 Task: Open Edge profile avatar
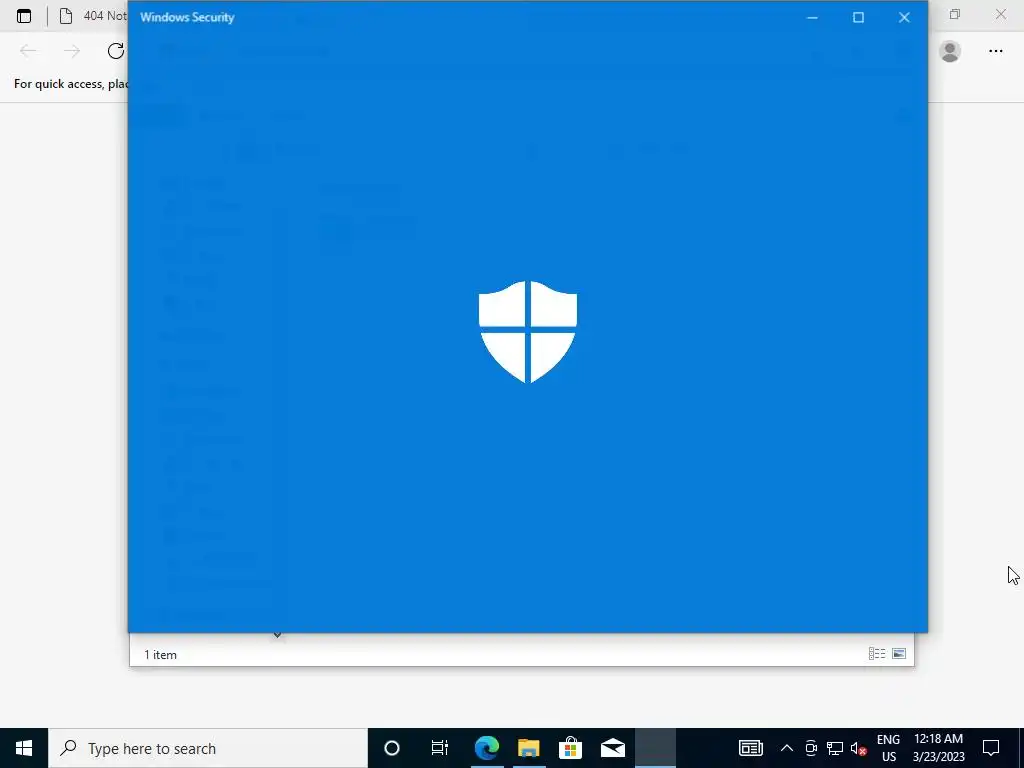950,51
